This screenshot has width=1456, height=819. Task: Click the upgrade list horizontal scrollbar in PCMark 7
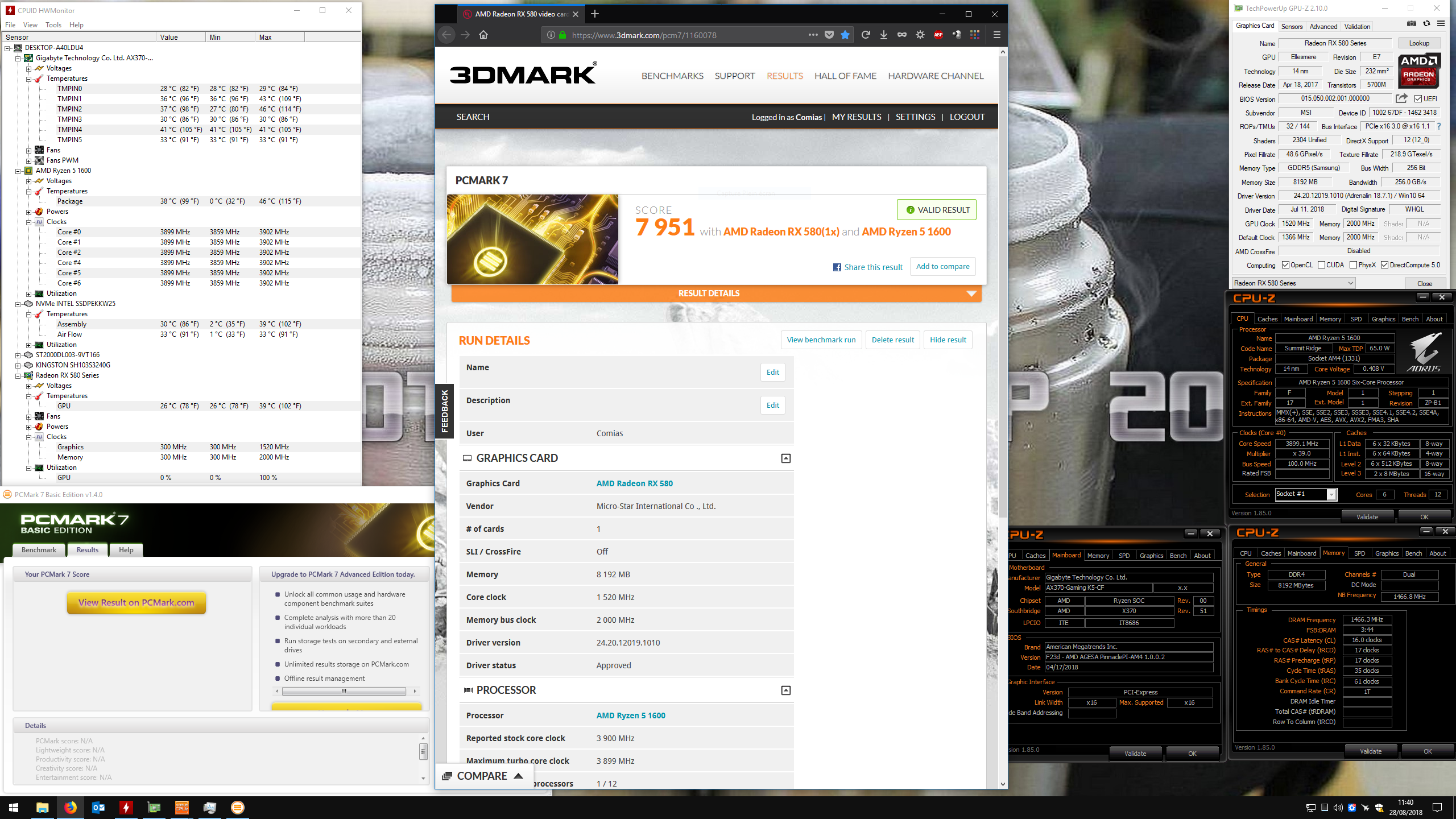[345, 692]
